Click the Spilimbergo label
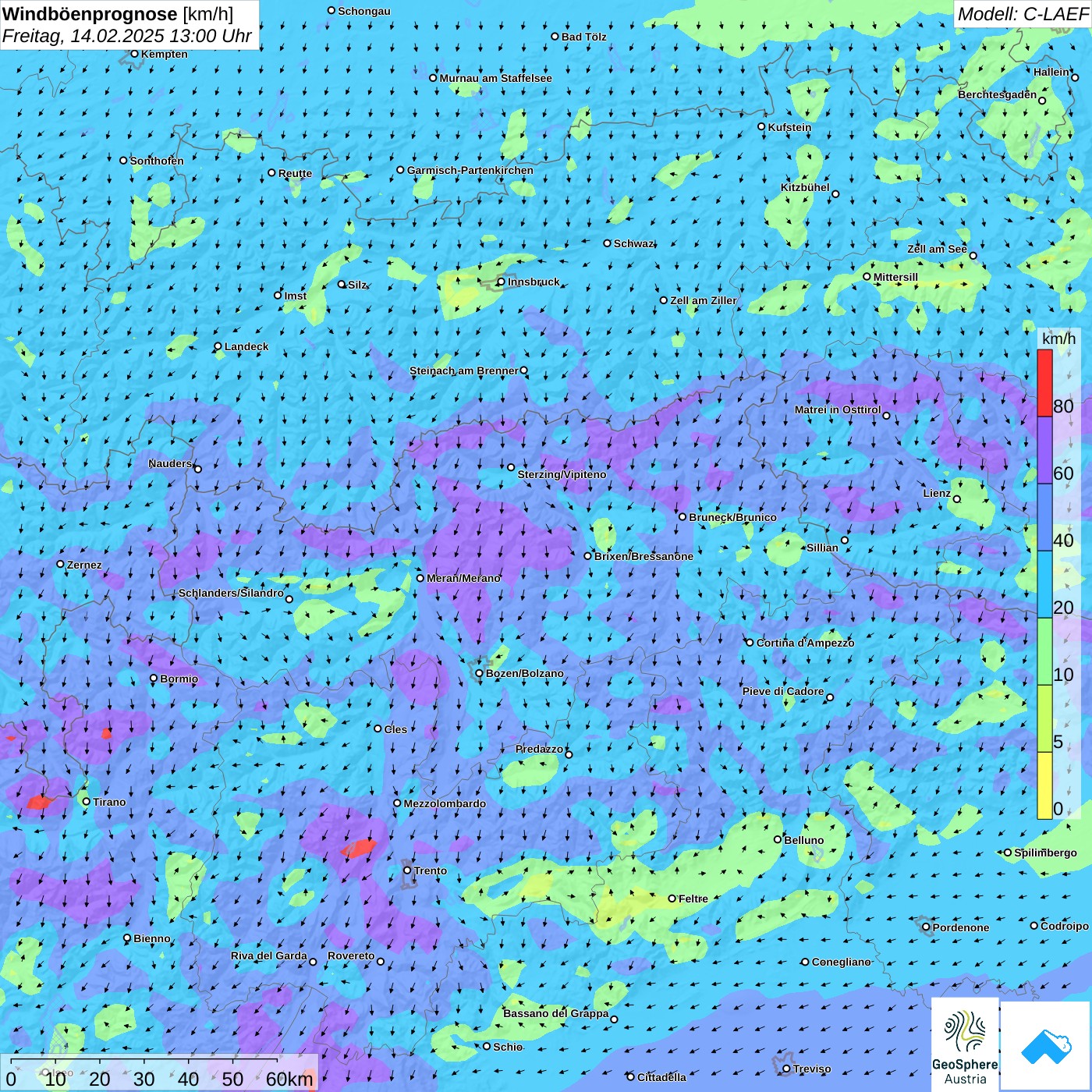 [x=1046, y=853]
